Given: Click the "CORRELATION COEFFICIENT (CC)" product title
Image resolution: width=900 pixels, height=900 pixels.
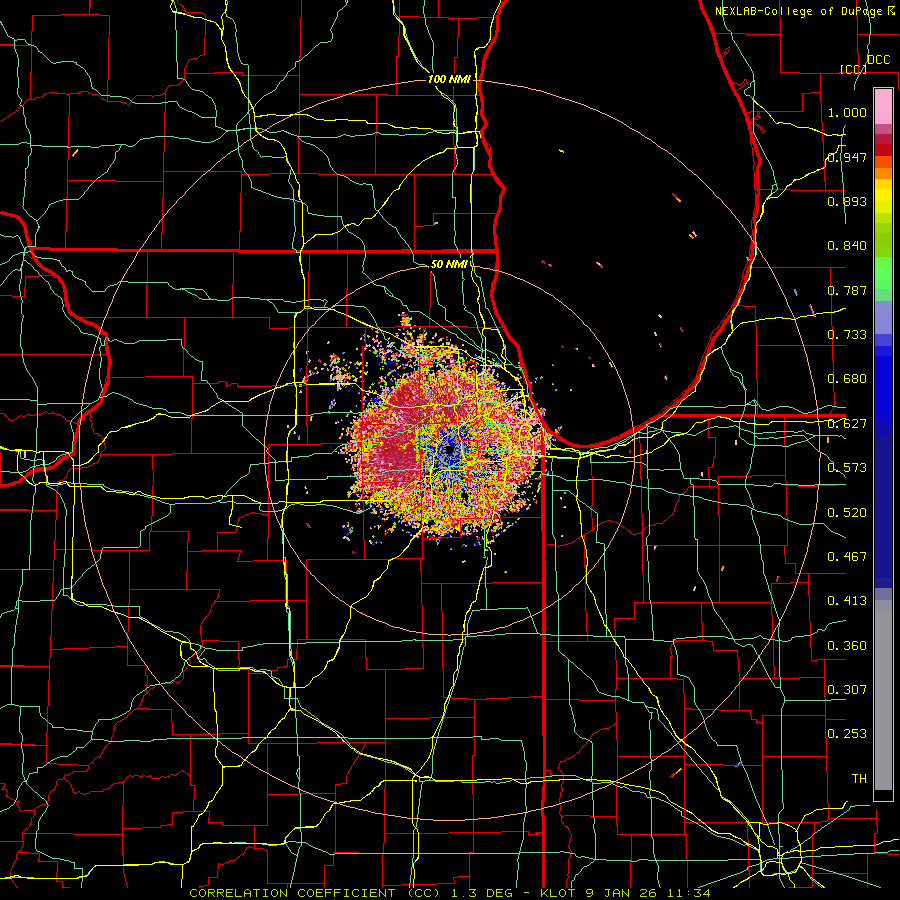Looking at the screenshot, I should 315,893.
